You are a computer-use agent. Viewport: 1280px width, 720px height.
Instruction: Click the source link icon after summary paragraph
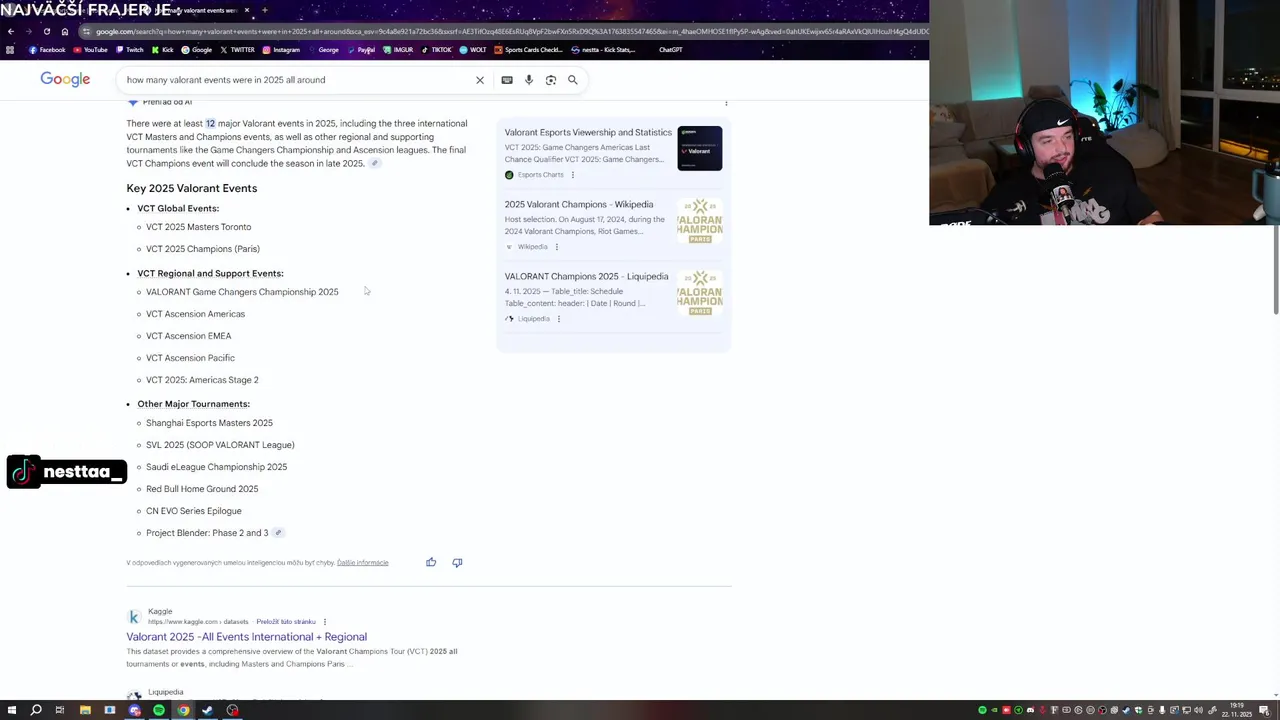375,164
